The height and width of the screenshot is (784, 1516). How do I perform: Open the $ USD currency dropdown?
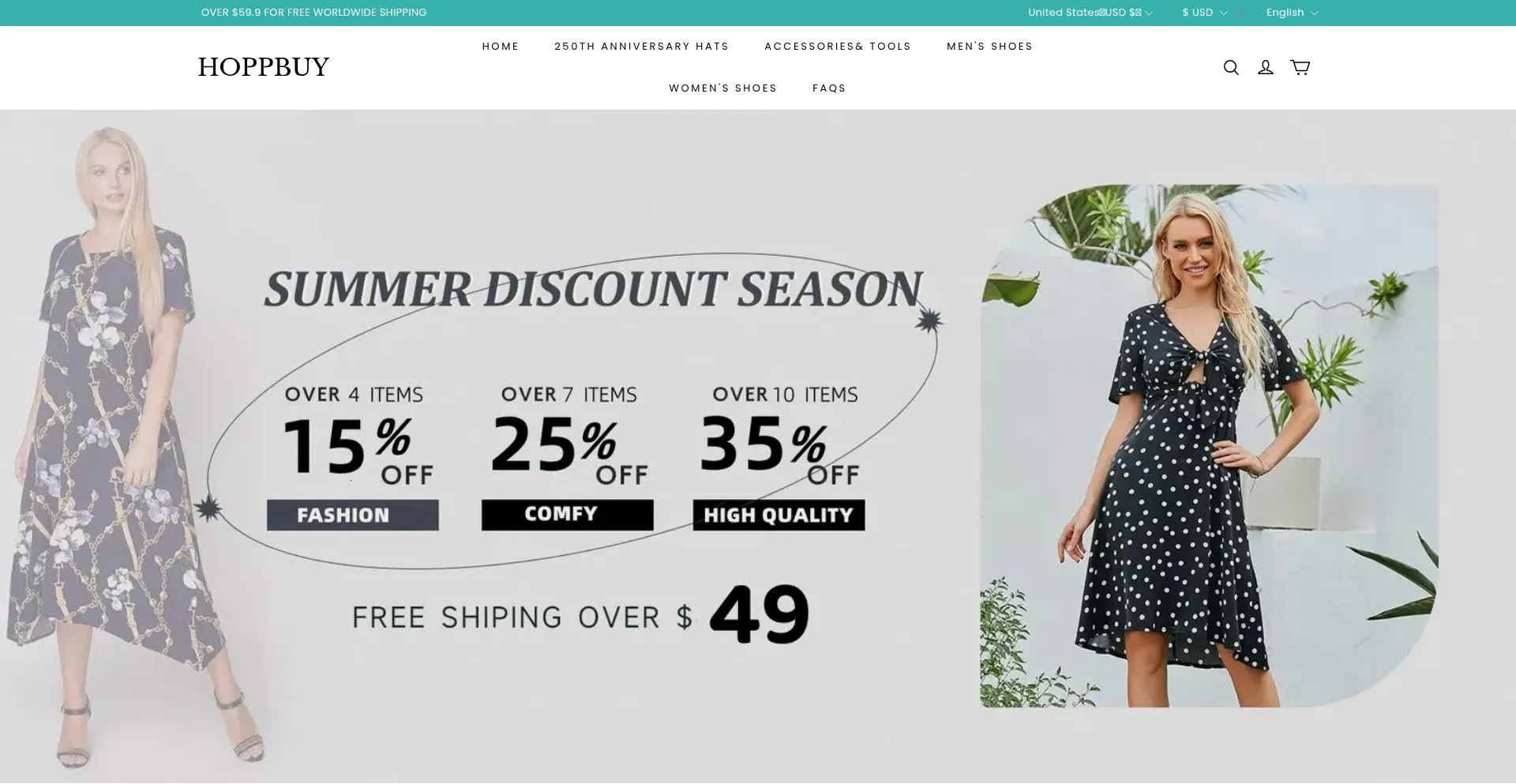(1205, 13)
